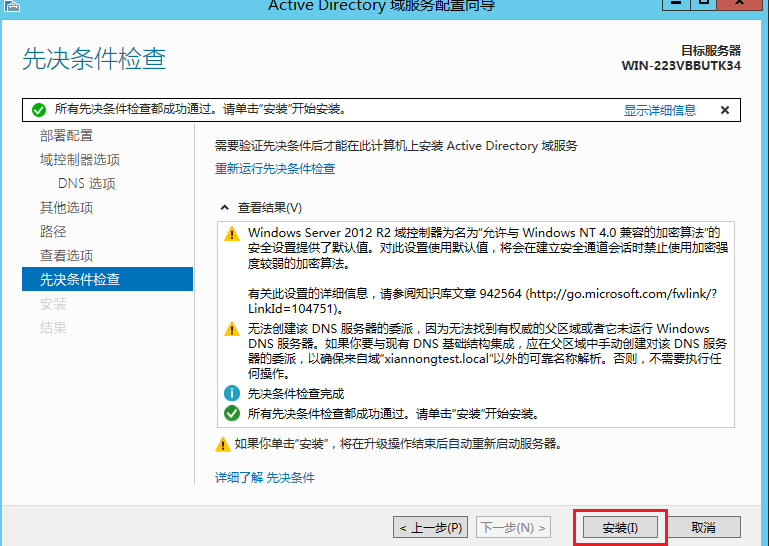
Task: Navigate to the 路径 step
Action: pos(53,232)
